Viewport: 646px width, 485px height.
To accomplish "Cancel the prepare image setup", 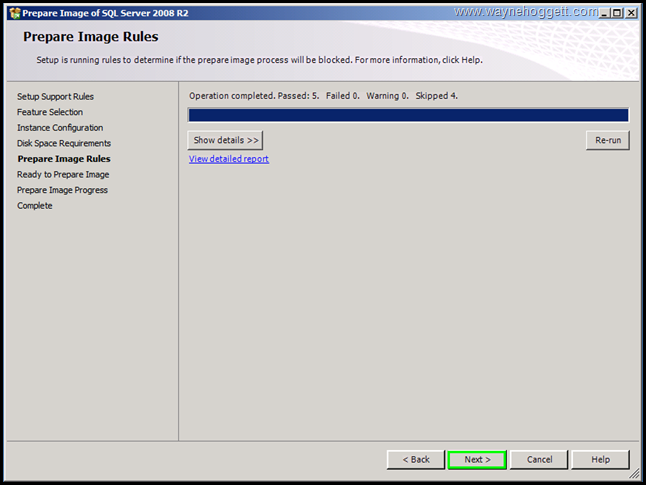I will [539, 459].
